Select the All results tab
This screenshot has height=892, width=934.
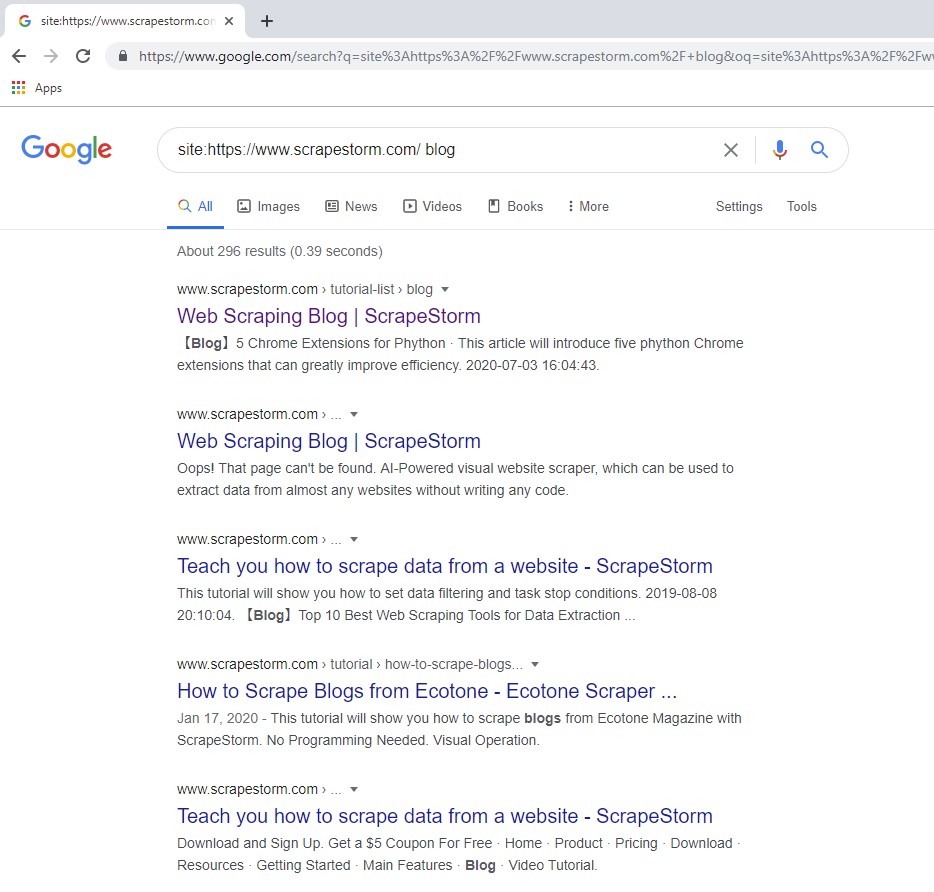click(x=195, y=206)
